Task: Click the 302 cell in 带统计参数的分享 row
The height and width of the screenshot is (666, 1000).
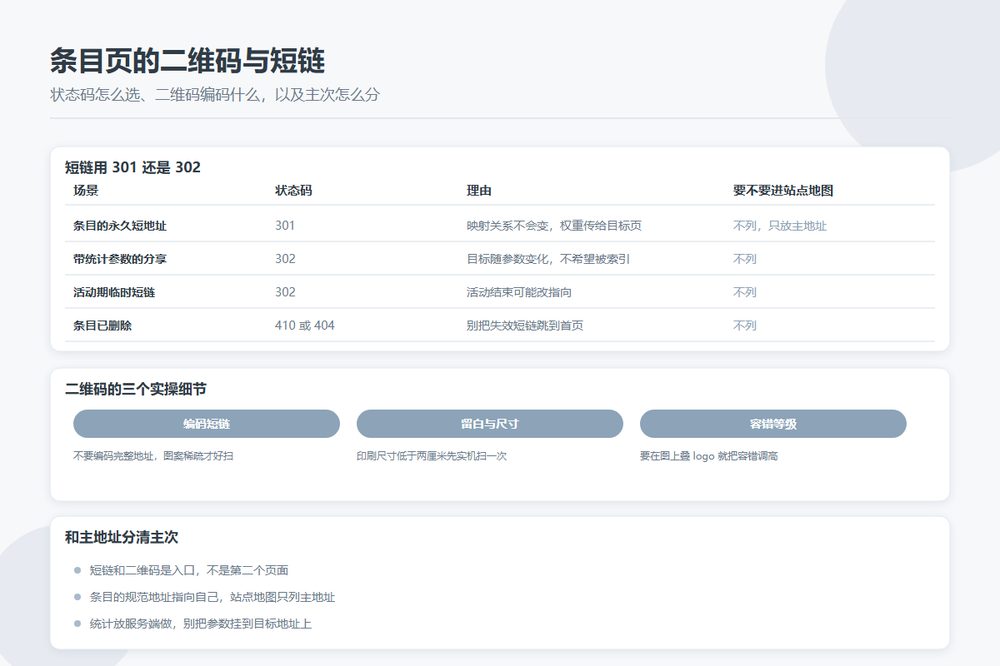Action: tap(285, 258)
